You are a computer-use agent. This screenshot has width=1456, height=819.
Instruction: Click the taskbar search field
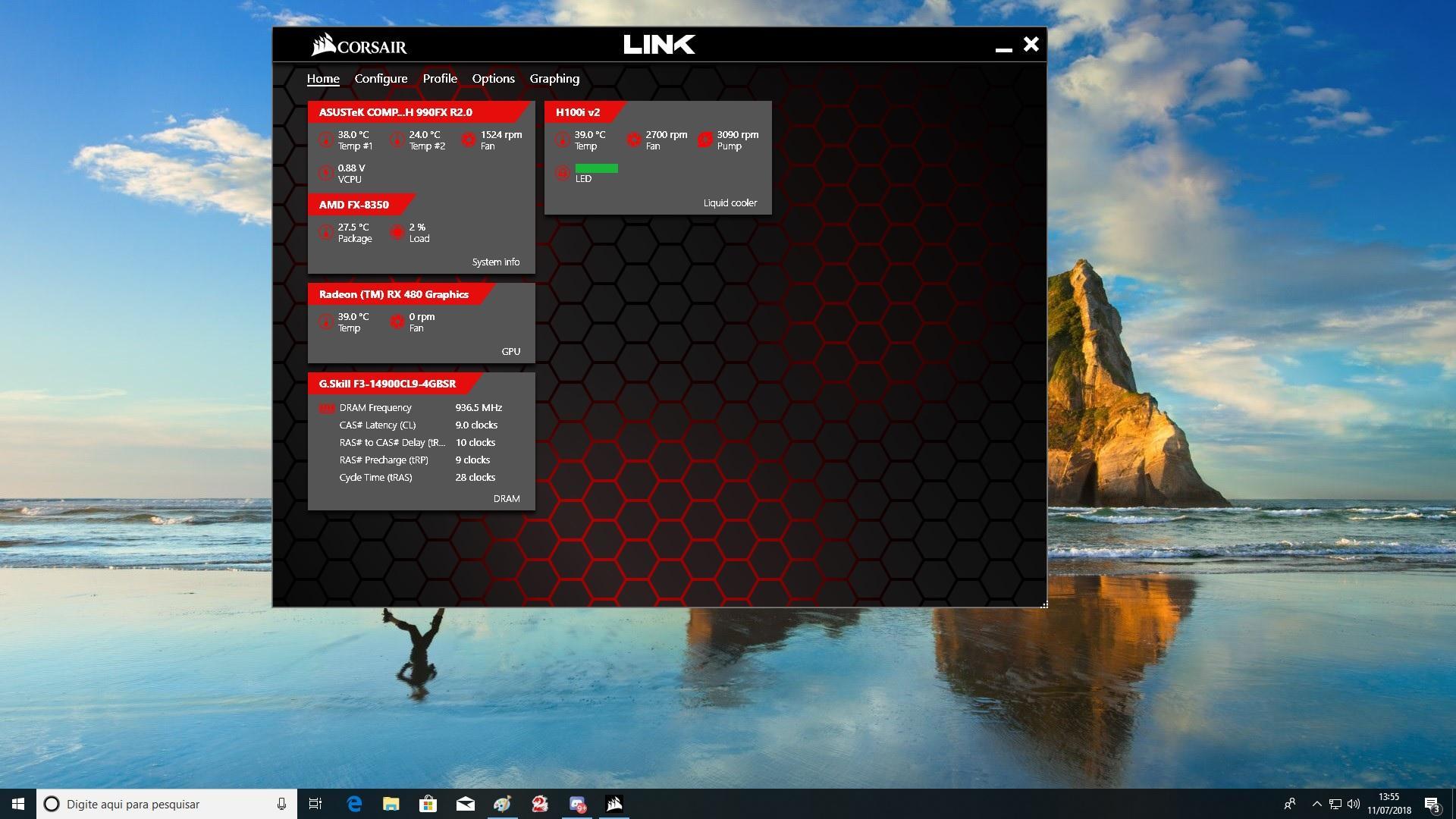coord(167,804)
